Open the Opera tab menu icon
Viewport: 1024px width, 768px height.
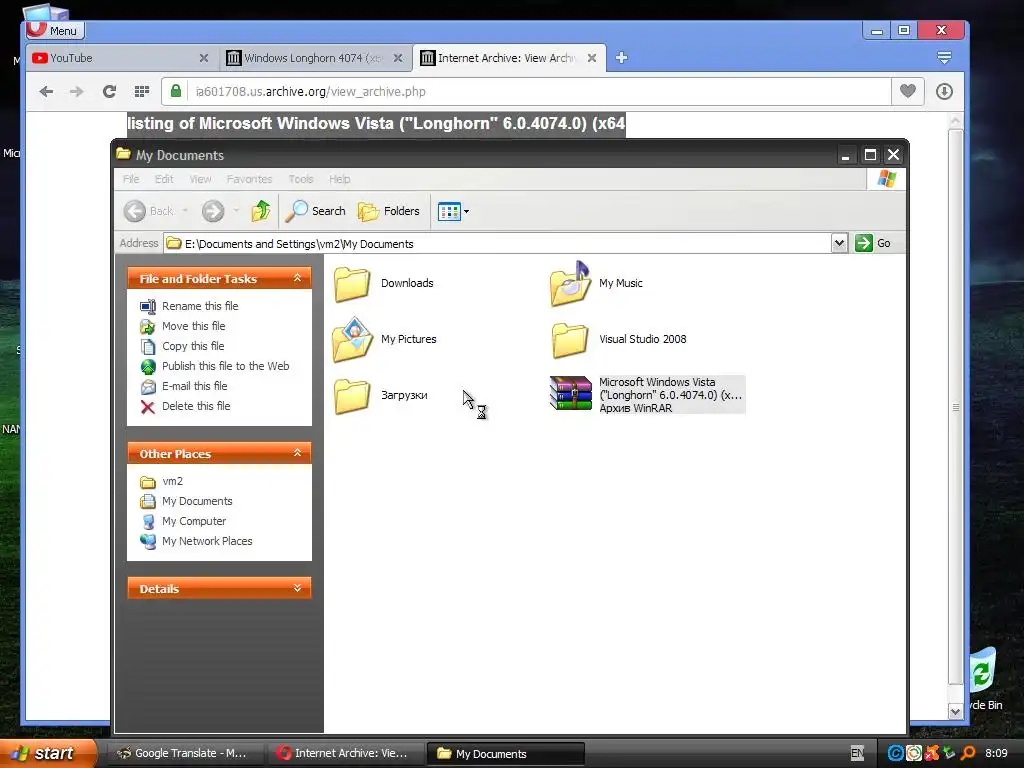(x=944, y=58)
